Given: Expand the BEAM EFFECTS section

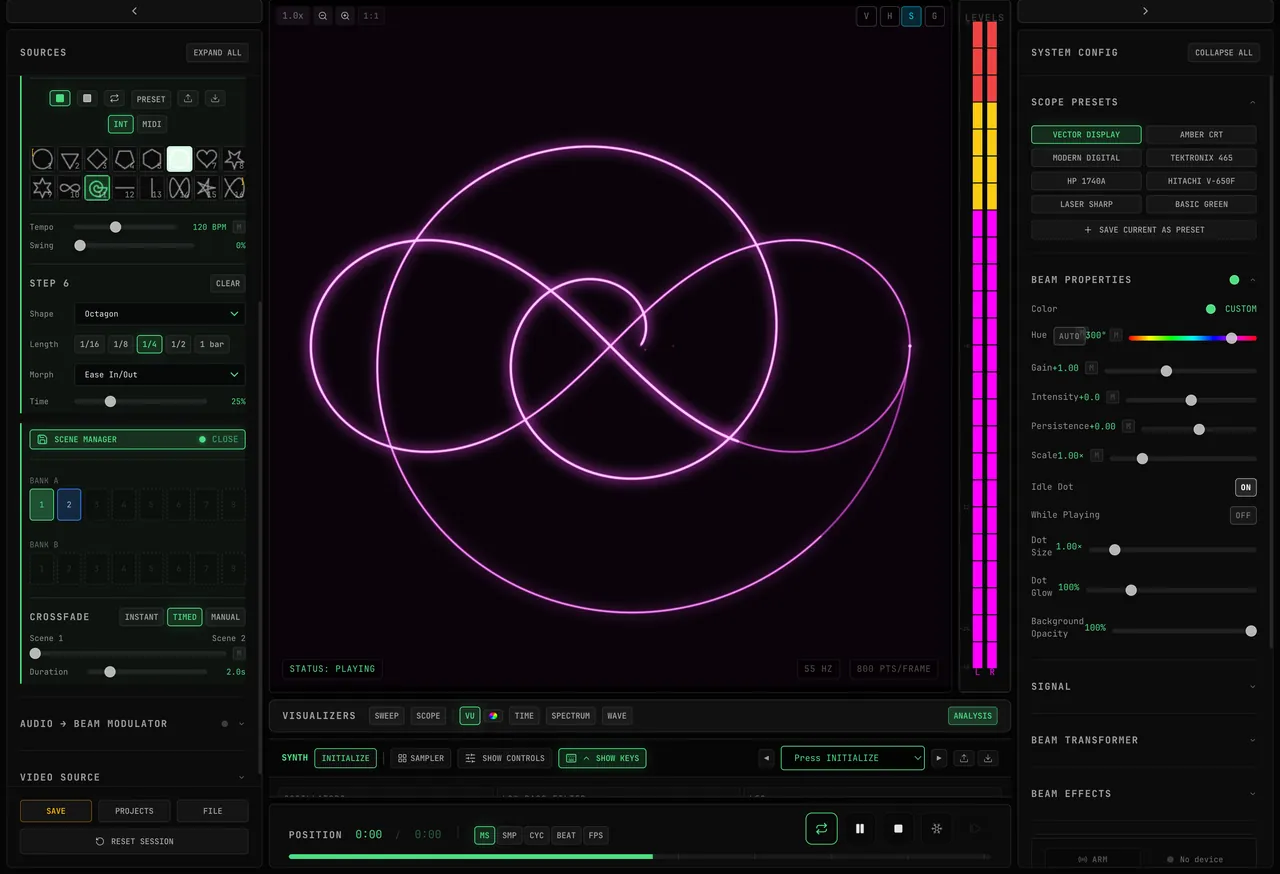Looking at the screenshot, I should click(x=1144, y=794).
